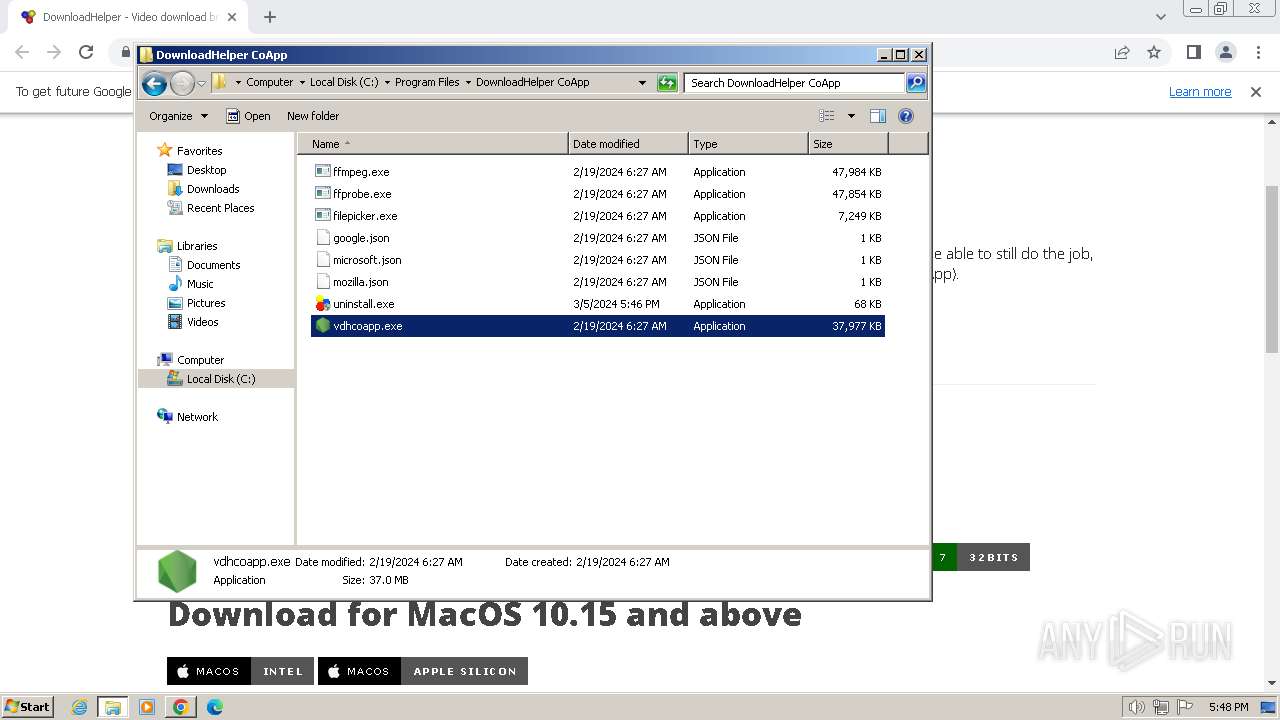Open the view options dropdown arrow

click(x=851, y=116)
